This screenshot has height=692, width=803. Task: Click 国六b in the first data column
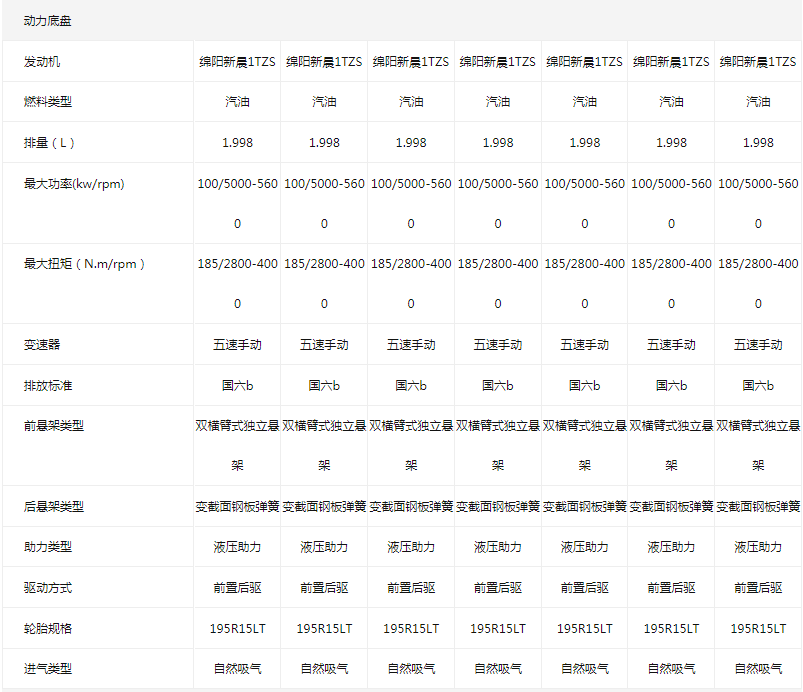pyautogui.click(x=237, y=386)
